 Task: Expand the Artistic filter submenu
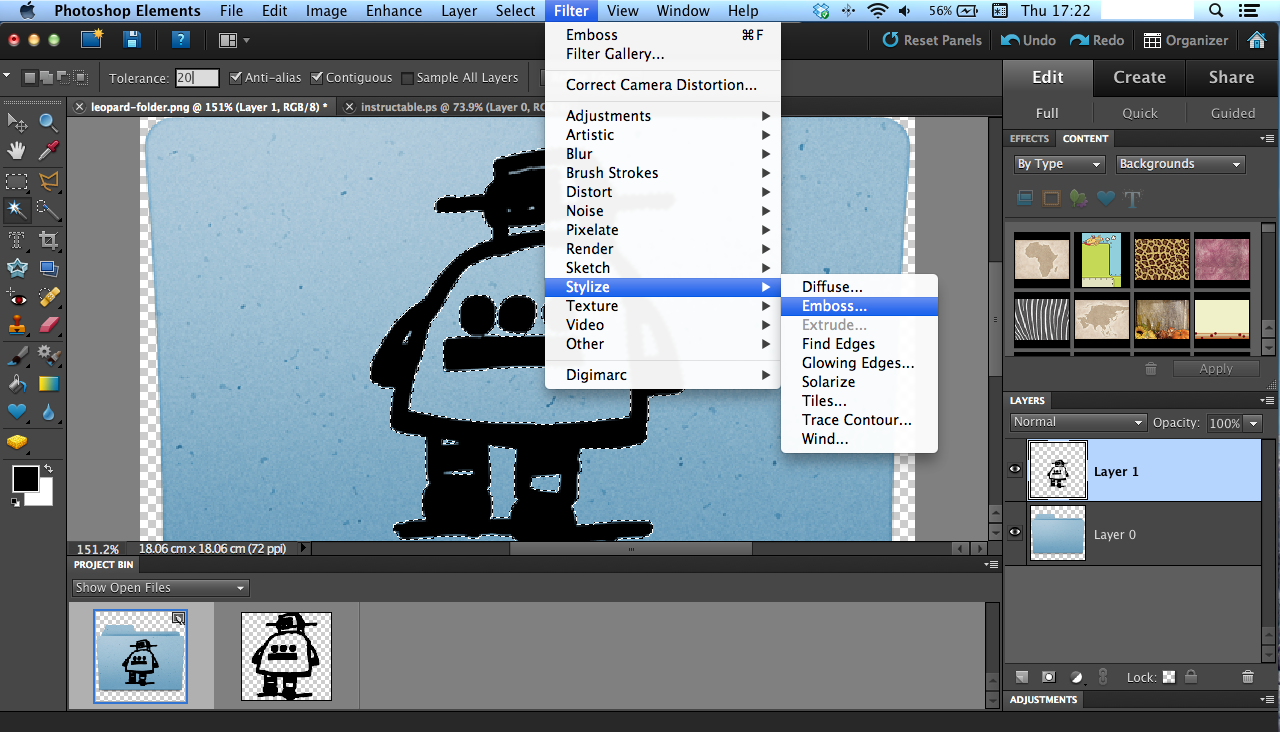(662, 135)
